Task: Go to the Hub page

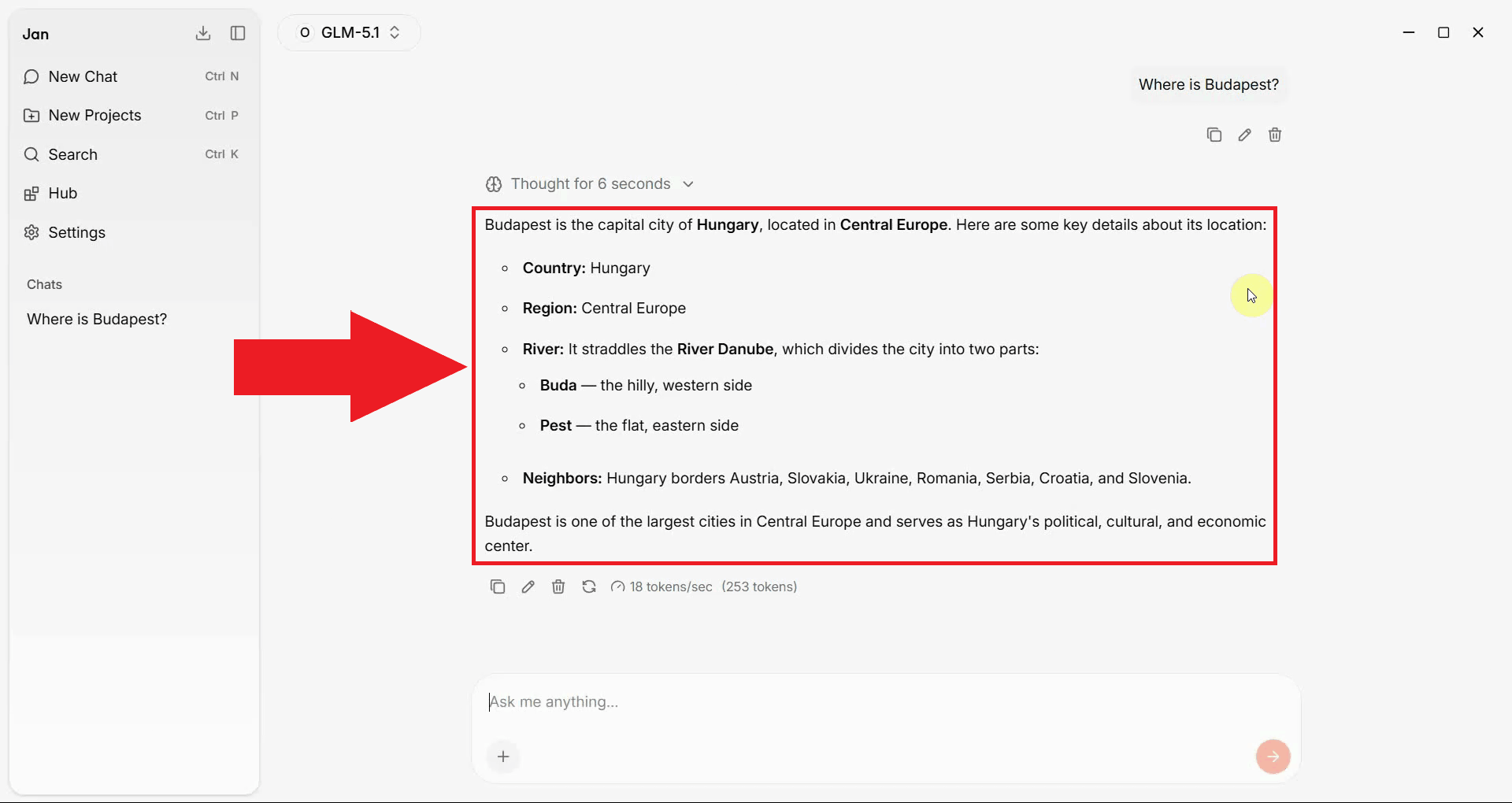Action: (x=62, y=193)
